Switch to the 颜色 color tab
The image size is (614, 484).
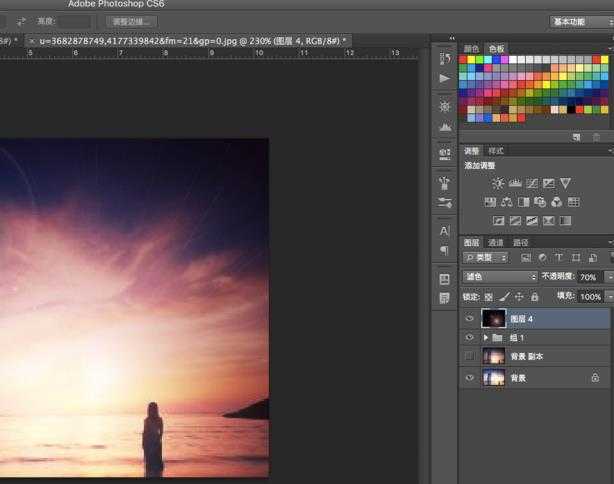[472, 48]
